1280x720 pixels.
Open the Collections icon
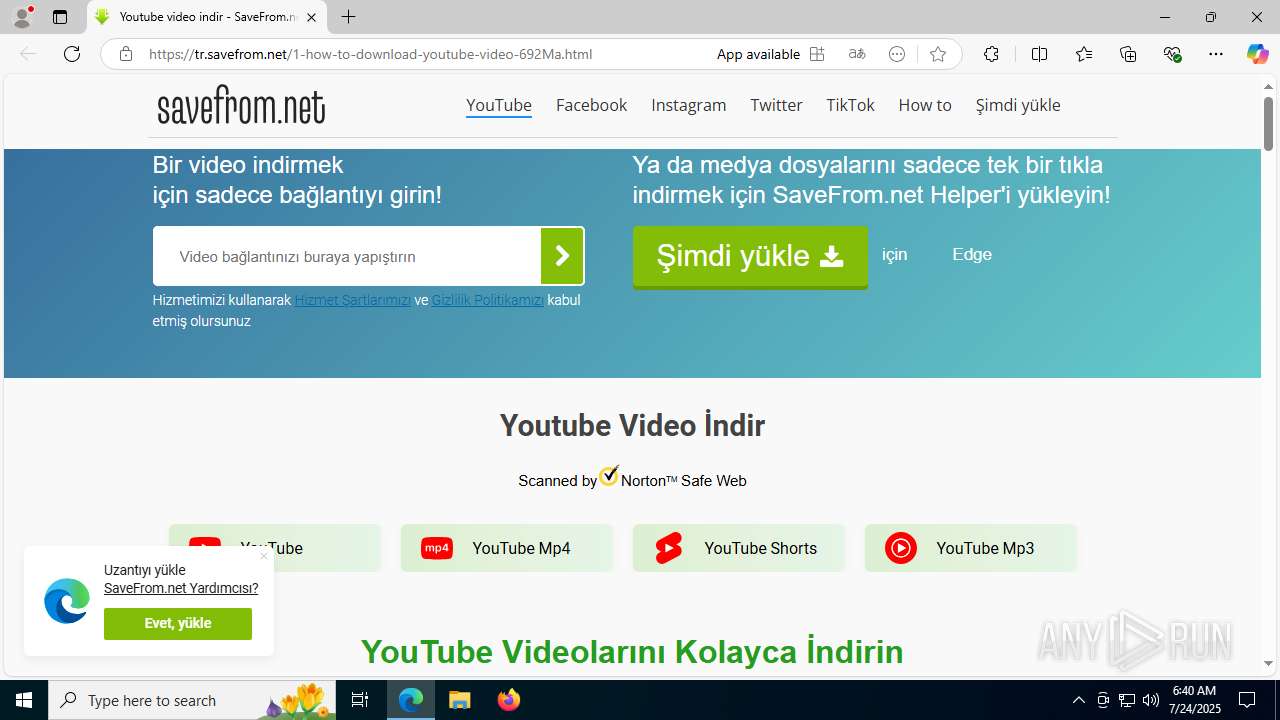point(1128,54)
